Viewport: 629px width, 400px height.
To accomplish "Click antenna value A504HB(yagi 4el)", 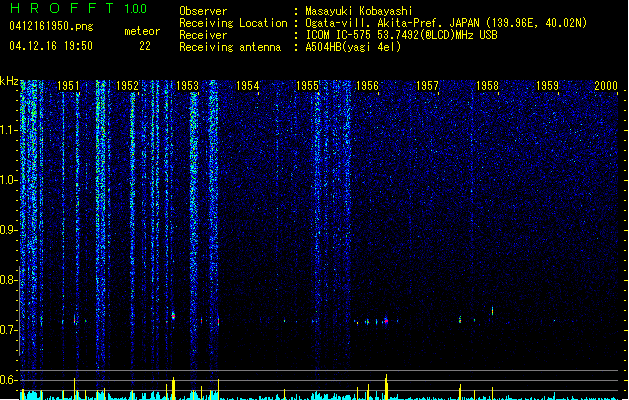I will tap(353, 47).
